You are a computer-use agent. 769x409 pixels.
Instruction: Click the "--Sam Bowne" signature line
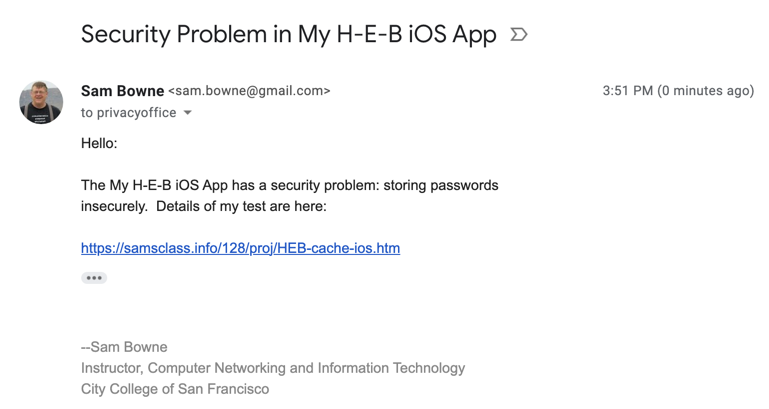(123, 347)
